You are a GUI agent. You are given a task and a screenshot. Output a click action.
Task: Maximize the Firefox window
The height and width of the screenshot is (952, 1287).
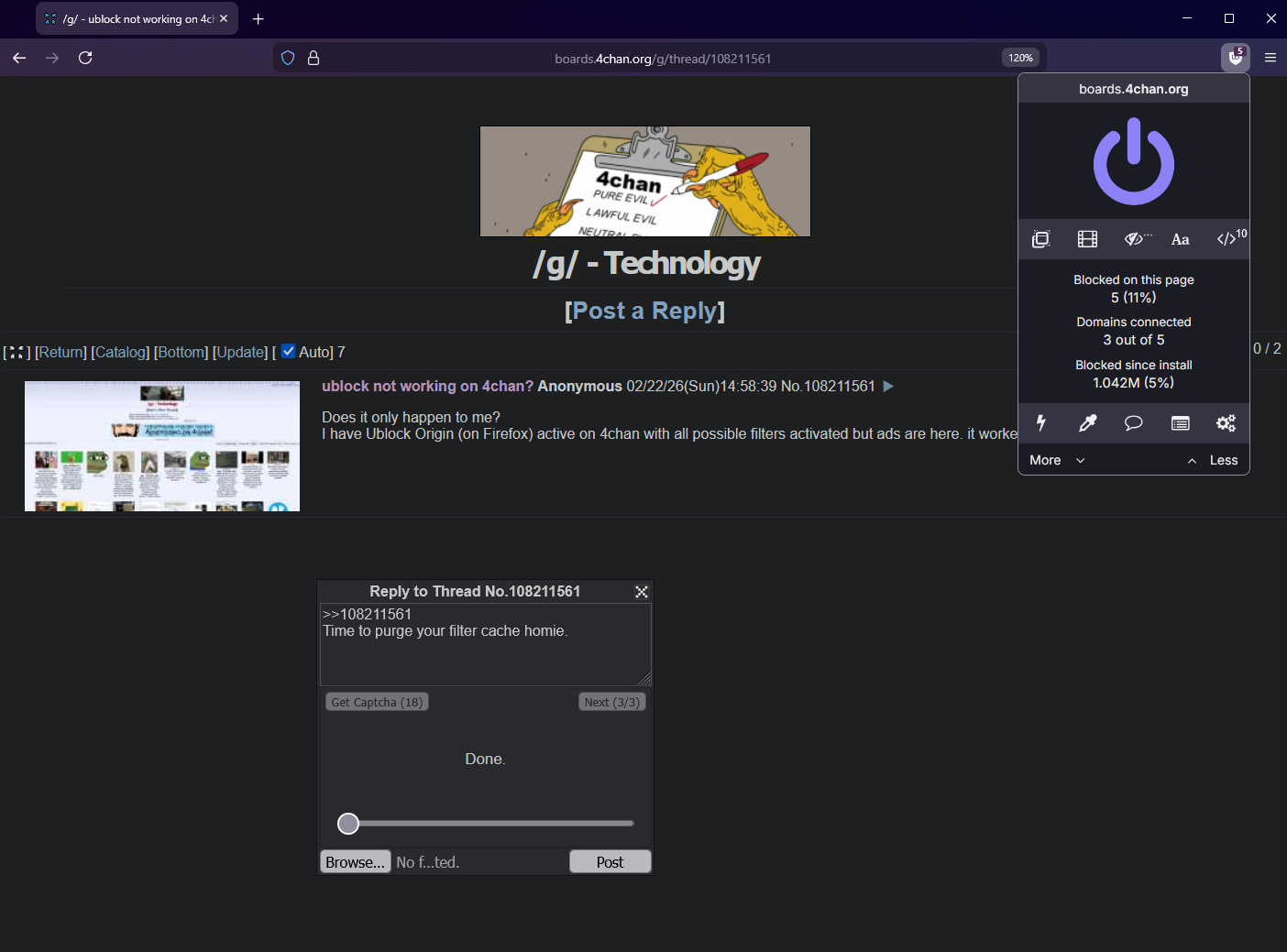(x=1229, y=18)
